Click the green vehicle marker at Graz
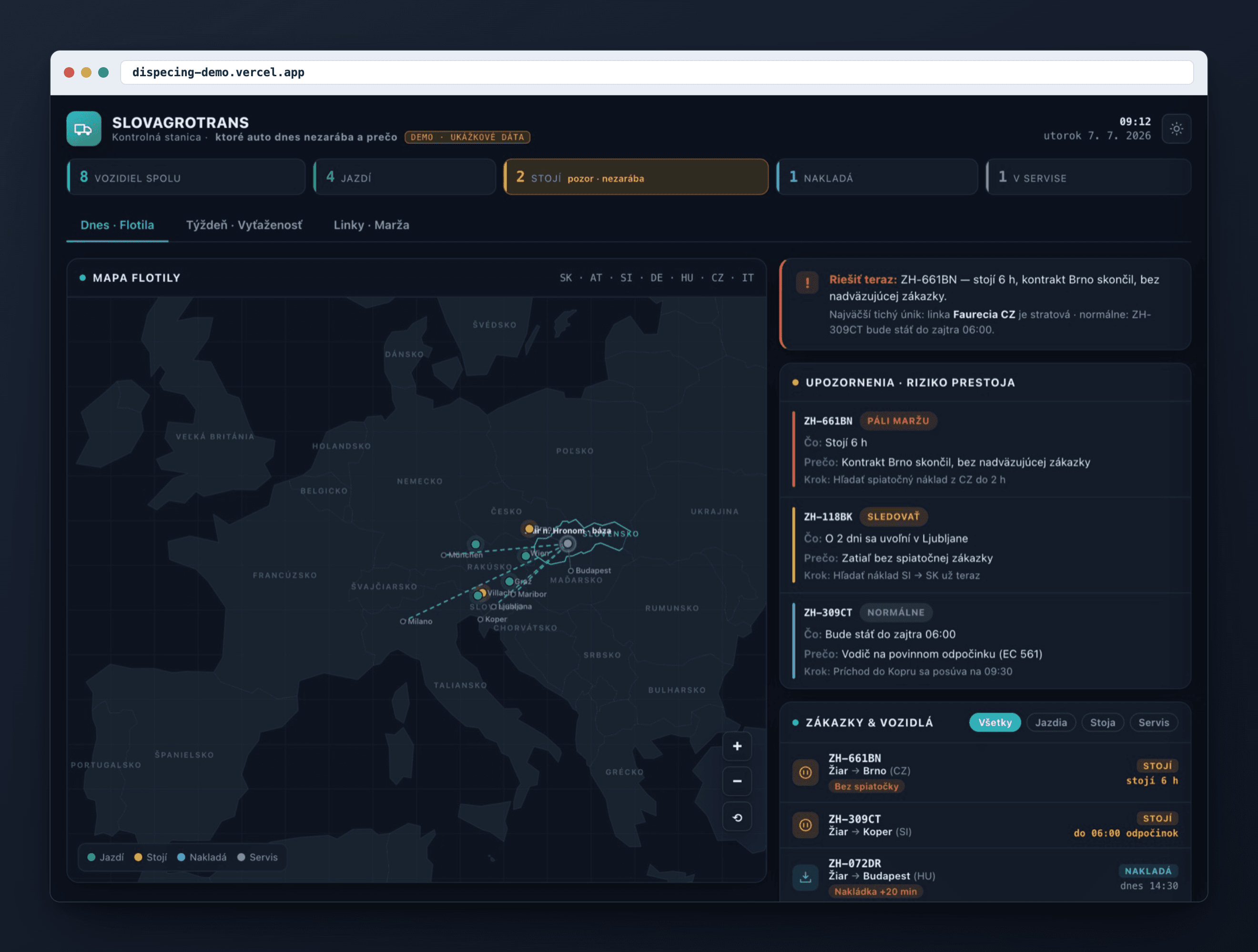This screenshot has width=1258, height=952. click(x=509, y=581)
